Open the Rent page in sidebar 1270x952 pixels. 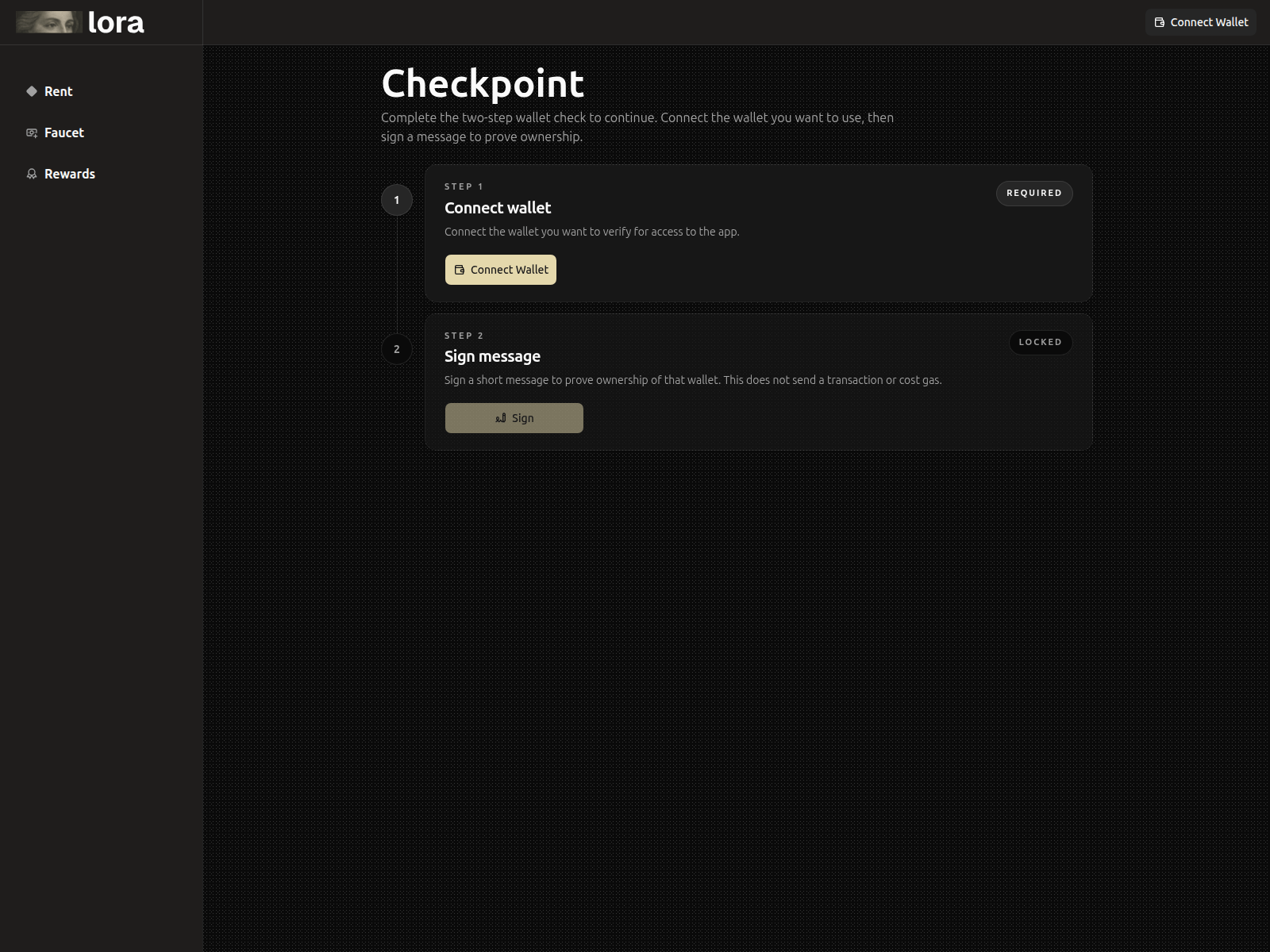[x=49, y=91]
